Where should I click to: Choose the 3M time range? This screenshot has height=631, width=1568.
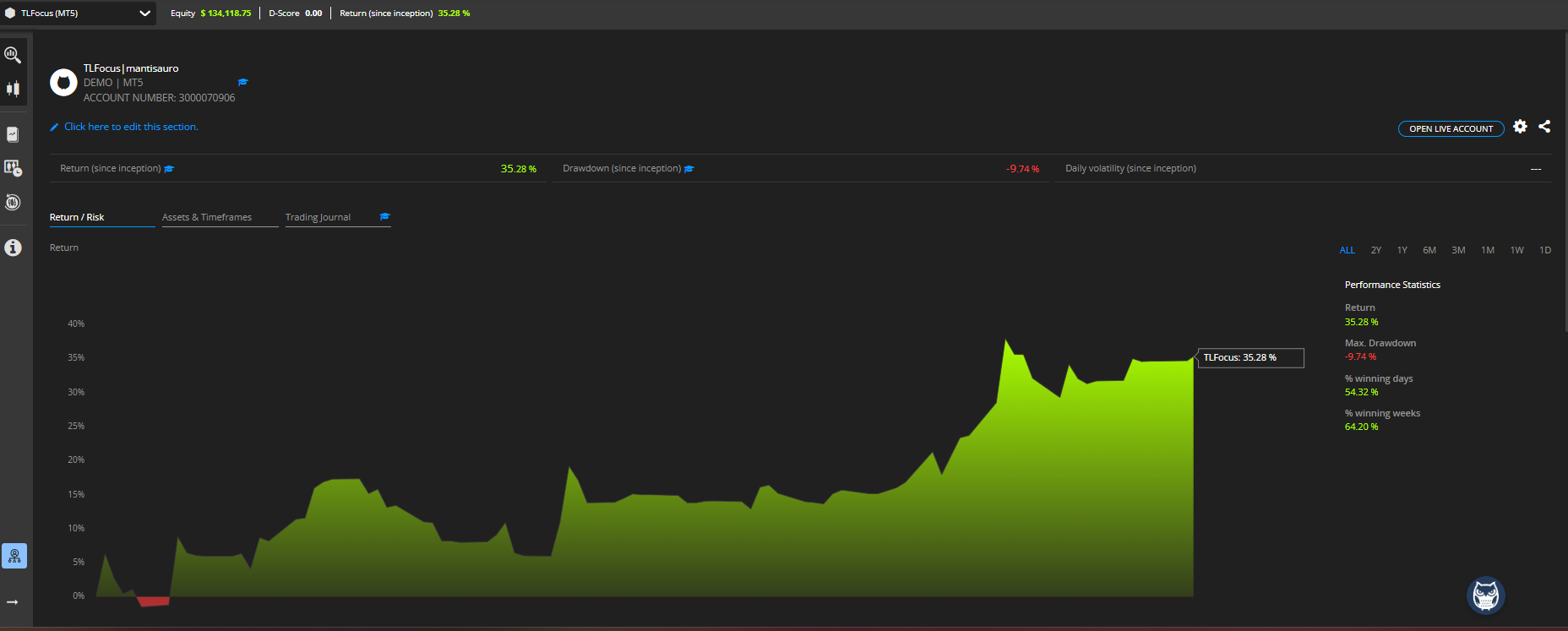[1458, 250]
